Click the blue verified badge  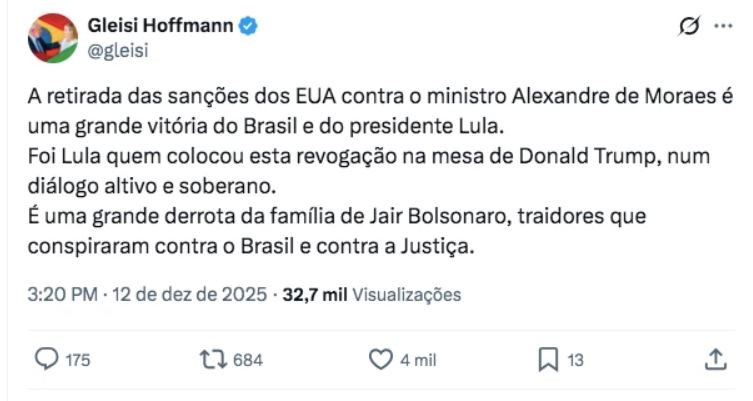pyautogui.click(x=247, y=28)
